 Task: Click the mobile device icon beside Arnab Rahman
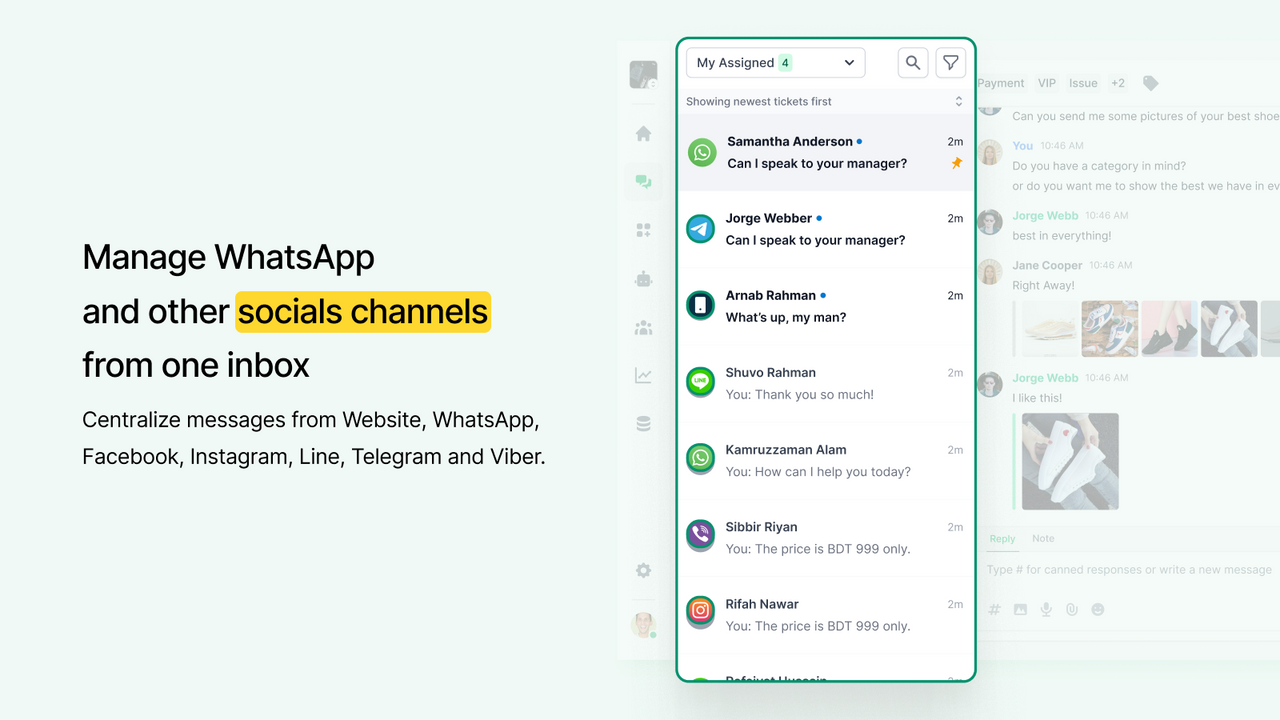700,306
